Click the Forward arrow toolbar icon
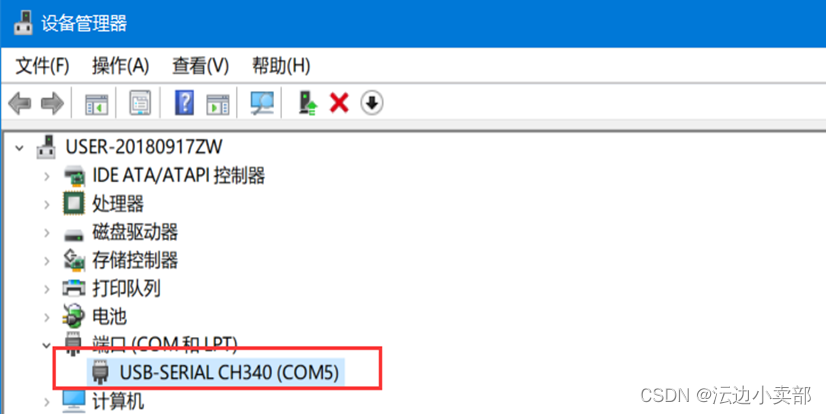The width and height of the screenshot is (826, 414). (52, 103)
